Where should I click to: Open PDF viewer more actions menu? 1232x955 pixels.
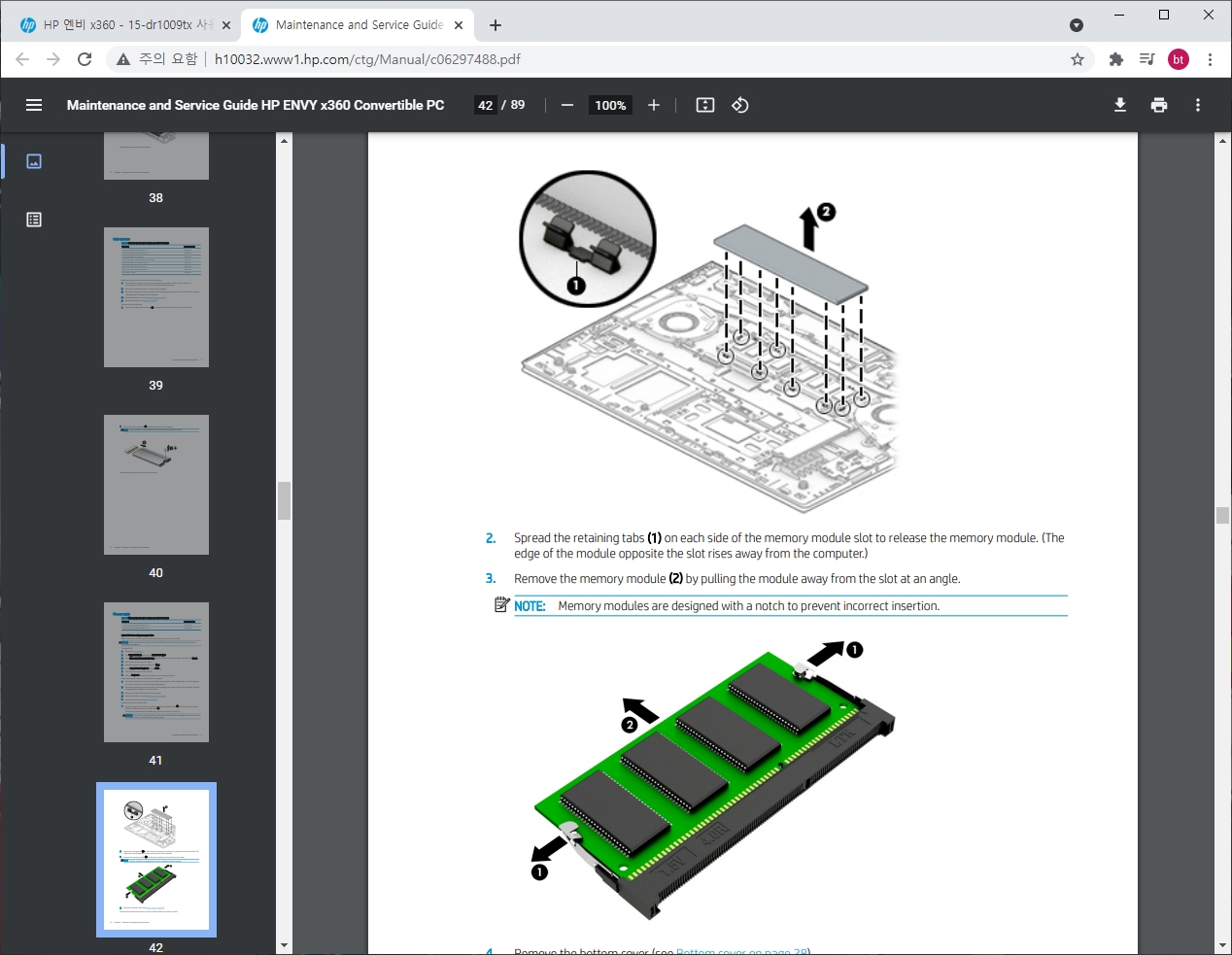point(1198,105)
